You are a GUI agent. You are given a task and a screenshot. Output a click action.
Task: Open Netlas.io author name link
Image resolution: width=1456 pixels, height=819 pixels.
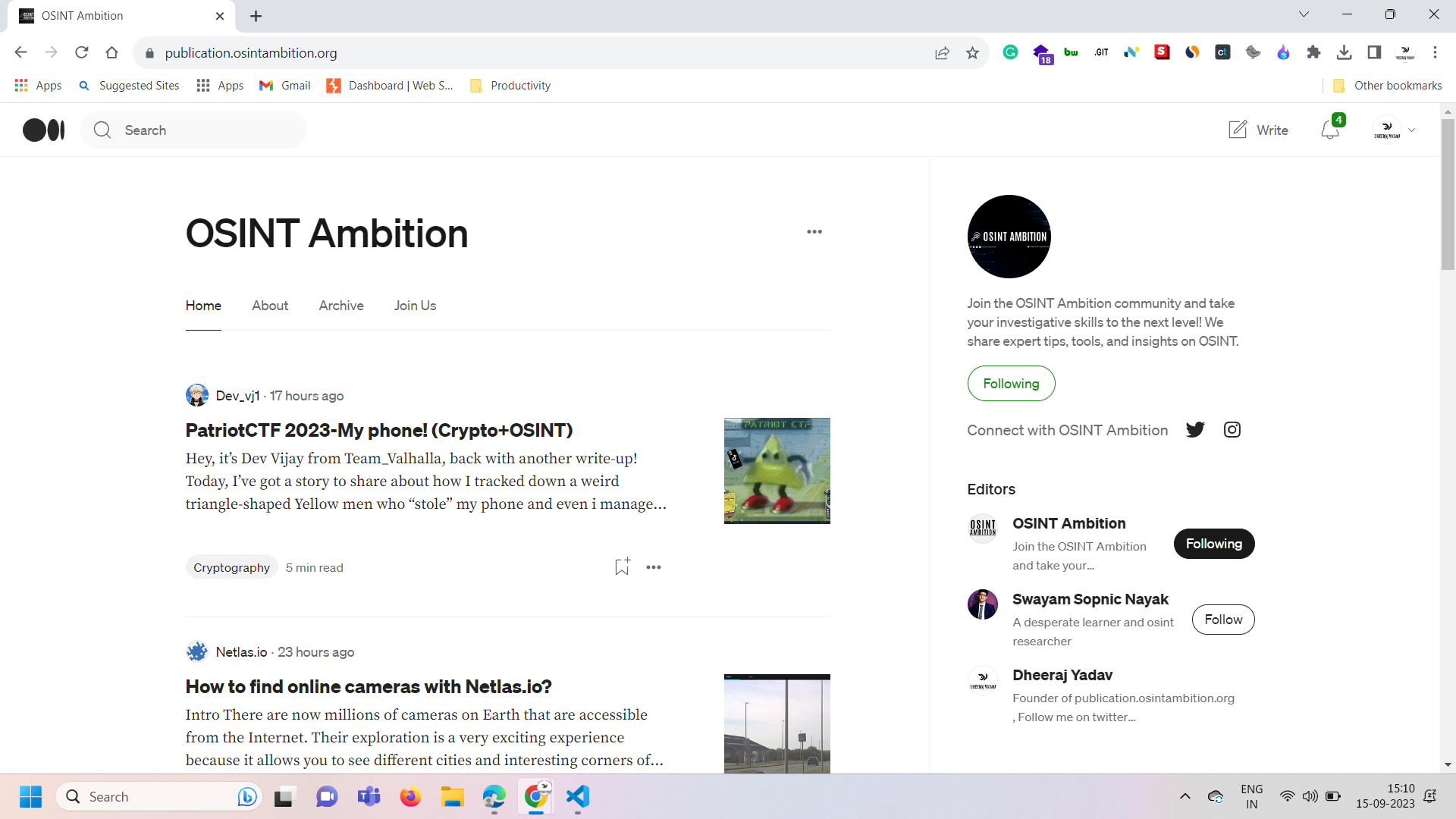coord(241,652)
